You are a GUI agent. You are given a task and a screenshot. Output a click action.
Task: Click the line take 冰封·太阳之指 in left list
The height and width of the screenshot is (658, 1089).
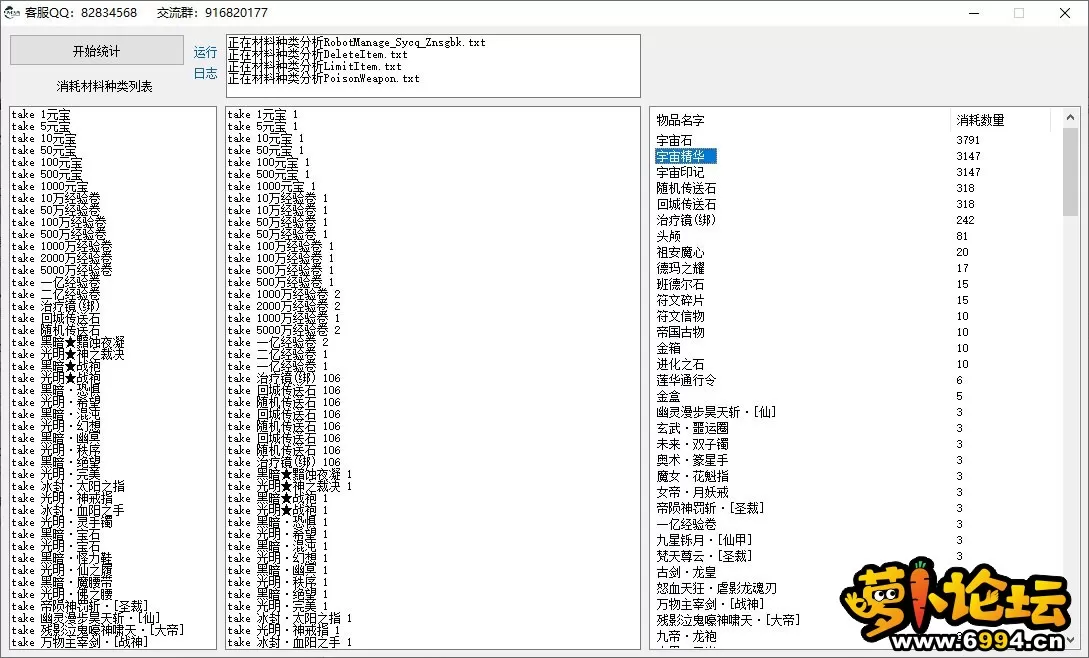[x=68, y=486]
